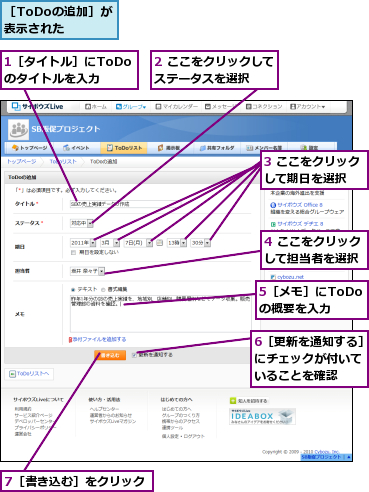This screenshot has height=492, width=369.
Task: Open the 設定 tab
Action: 309,148
